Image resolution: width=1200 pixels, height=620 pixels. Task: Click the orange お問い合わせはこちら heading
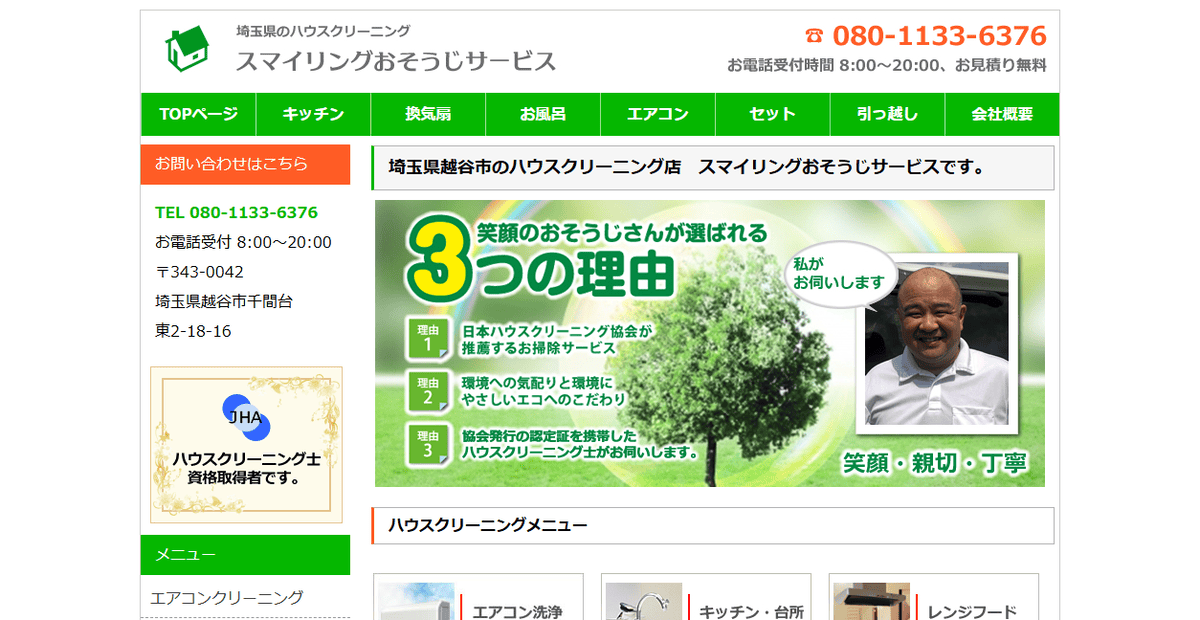tap(245, 164)
